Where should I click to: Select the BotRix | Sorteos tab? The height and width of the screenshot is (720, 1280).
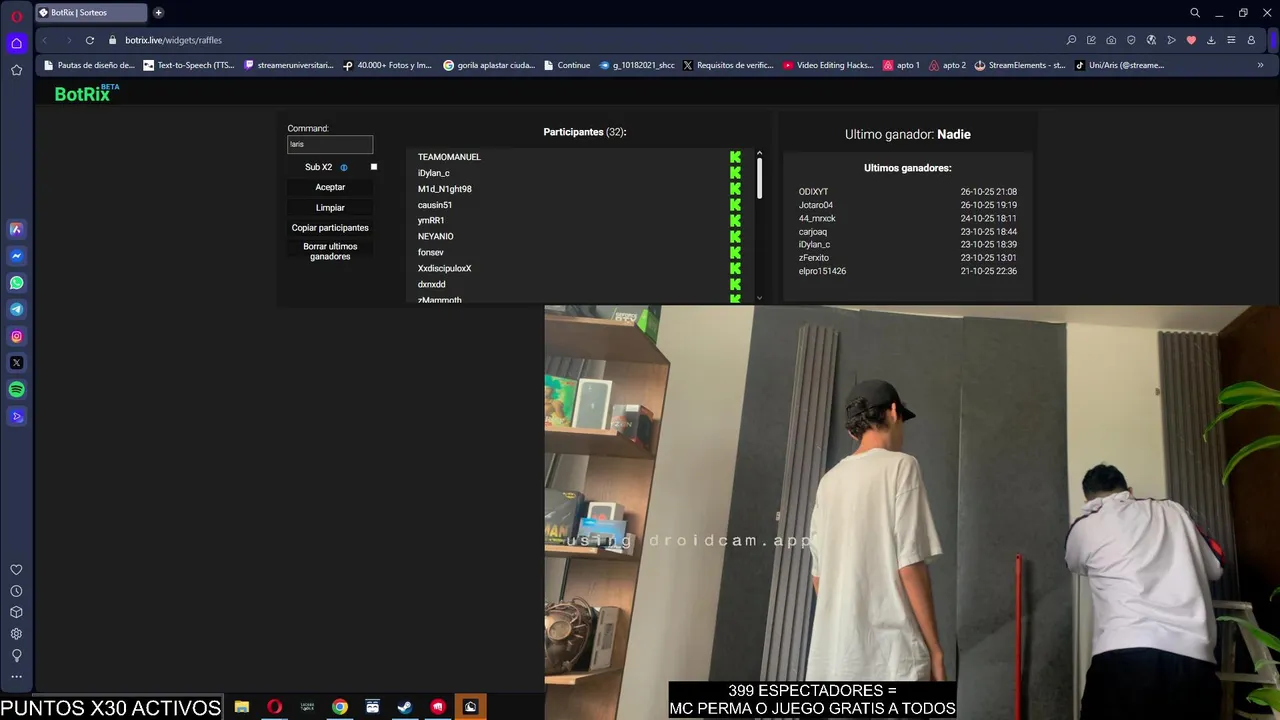tap(90, 13)
